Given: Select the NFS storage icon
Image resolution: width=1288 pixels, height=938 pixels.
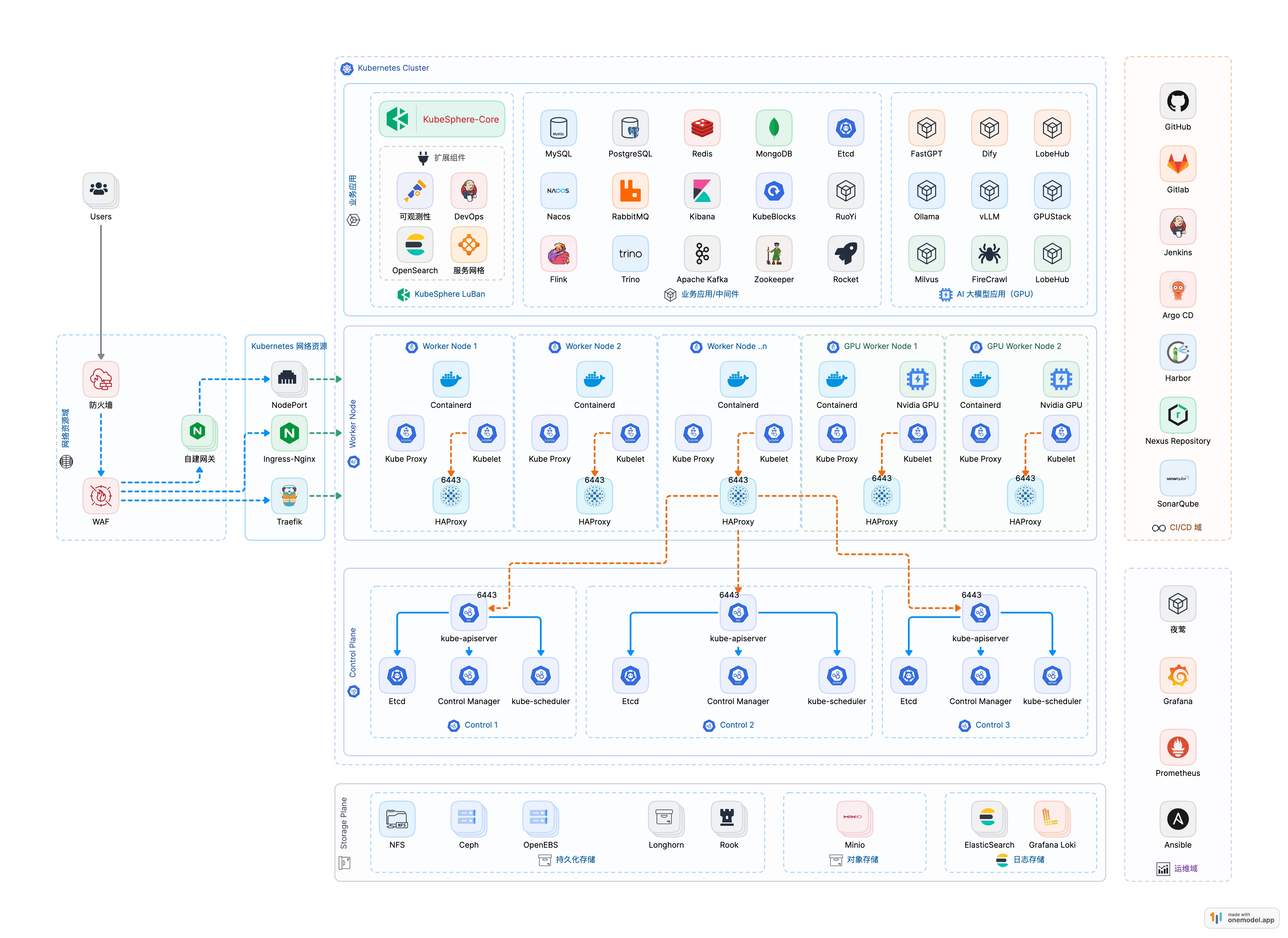Looking at the screenshot, I should click(397, 819).
